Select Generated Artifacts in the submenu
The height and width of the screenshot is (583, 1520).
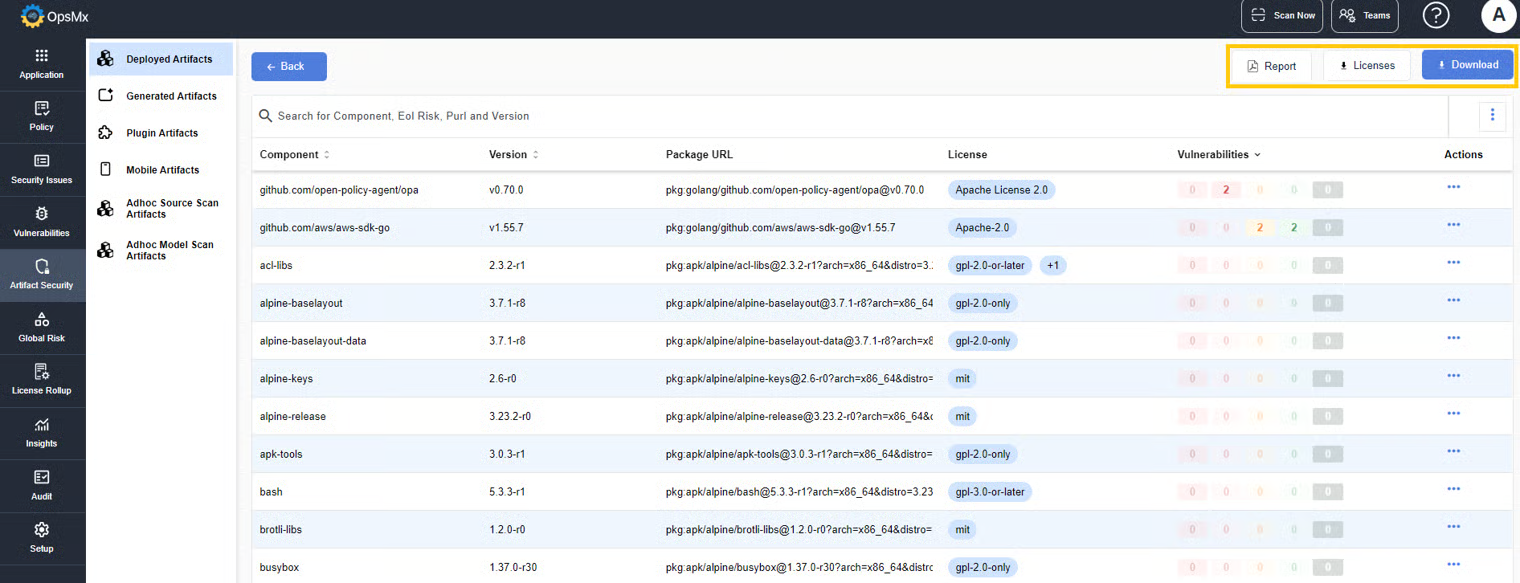tap(171, 96)
